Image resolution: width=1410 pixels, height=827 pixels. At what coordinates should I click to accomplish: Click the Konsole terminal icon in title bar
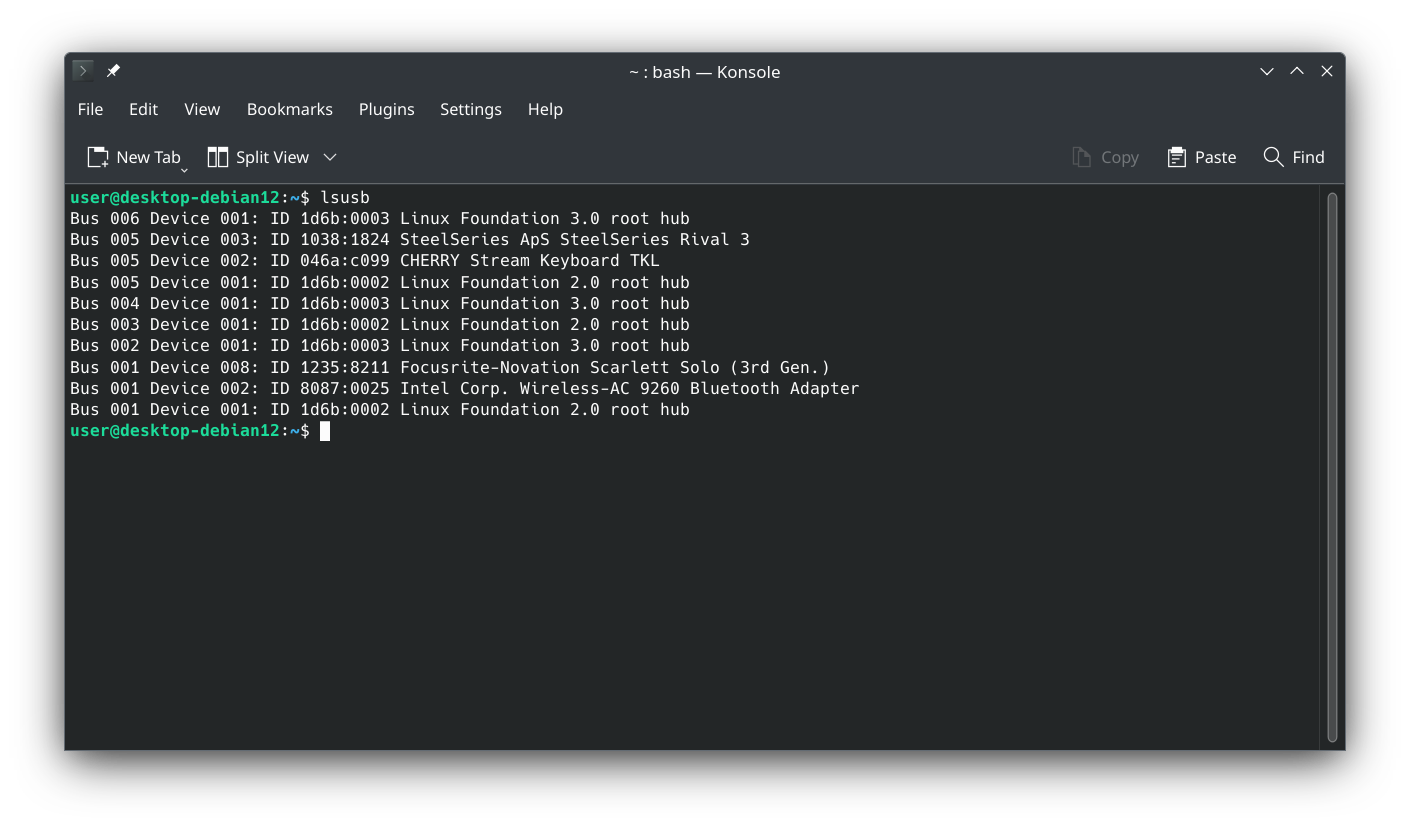coord(83,71)
